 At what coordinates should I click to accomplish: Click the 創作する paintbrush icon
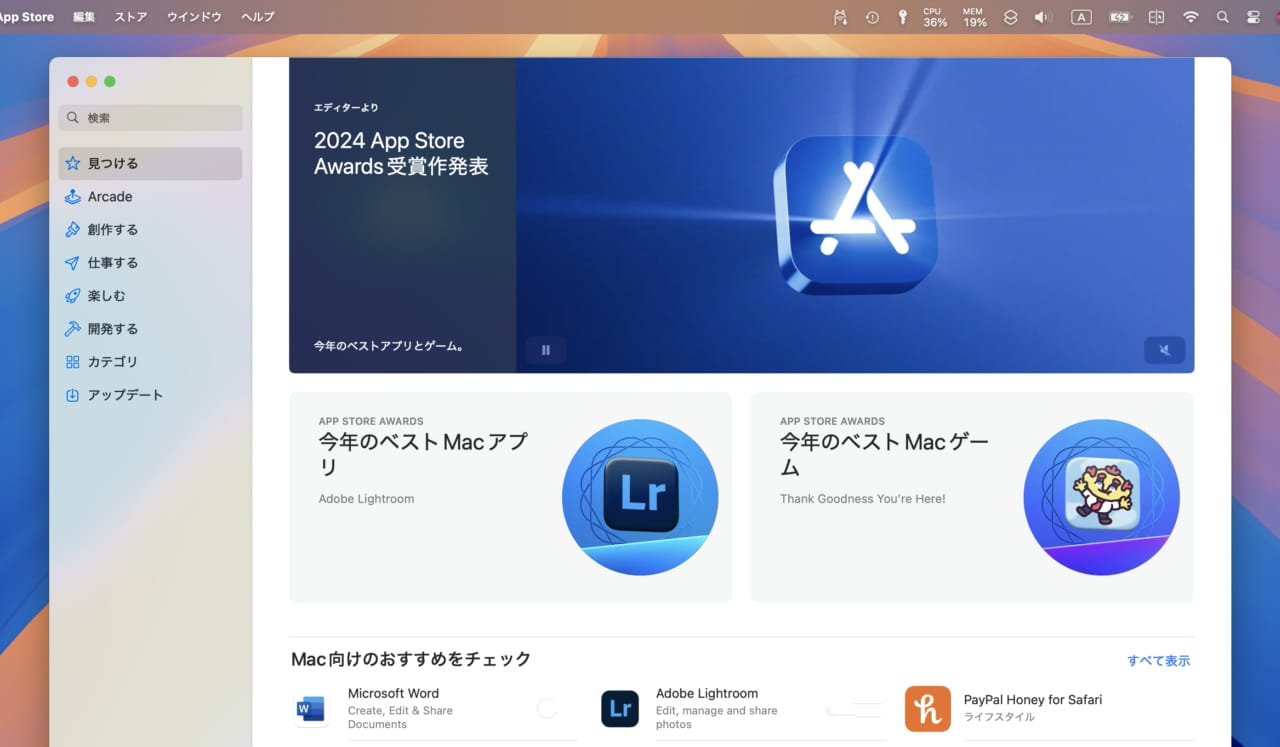click(x=72, y=230)
